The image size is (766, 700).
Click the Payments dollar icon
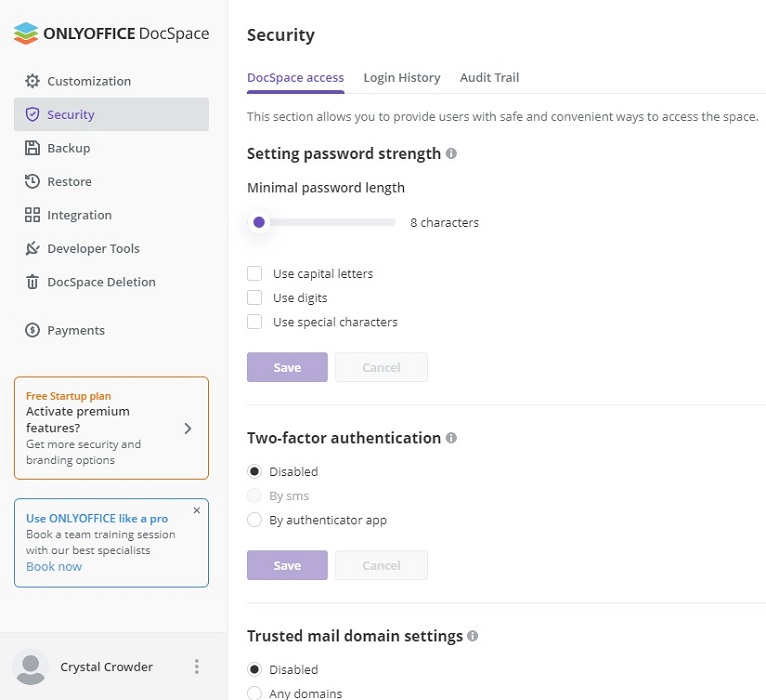pyautogui.click(x=32, y=330)
